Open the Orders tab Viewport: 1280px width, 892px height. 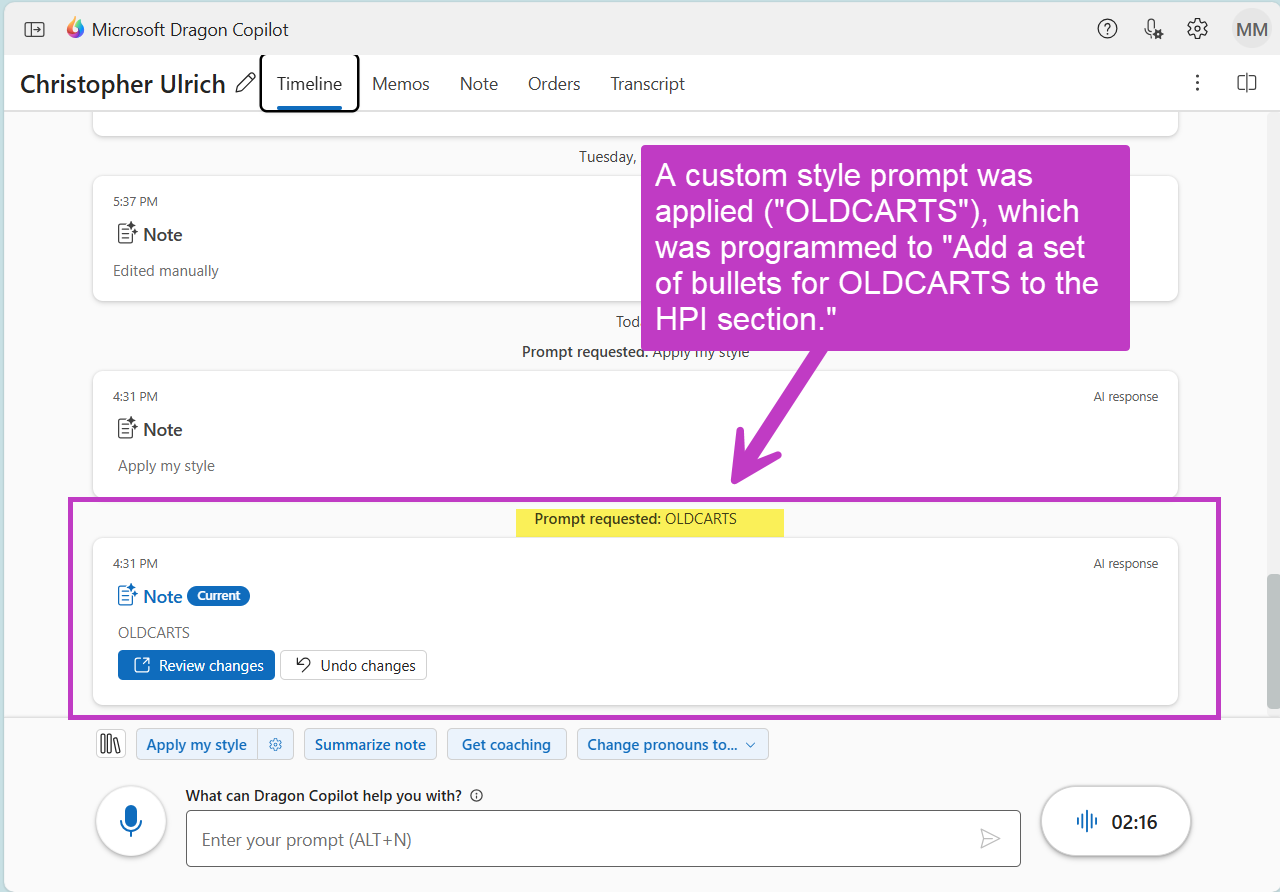point(554,83)
